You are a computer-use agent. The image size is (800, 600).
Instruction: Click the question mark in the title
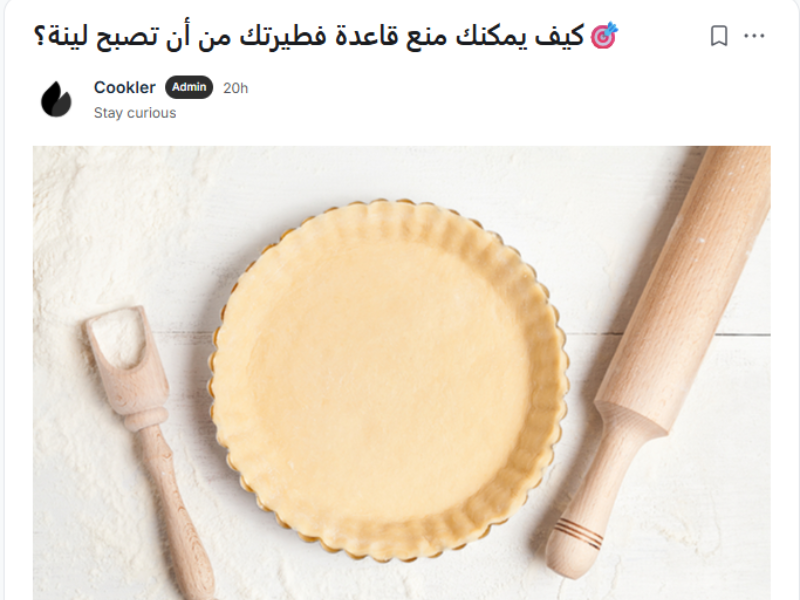click(x=39, y=37)
